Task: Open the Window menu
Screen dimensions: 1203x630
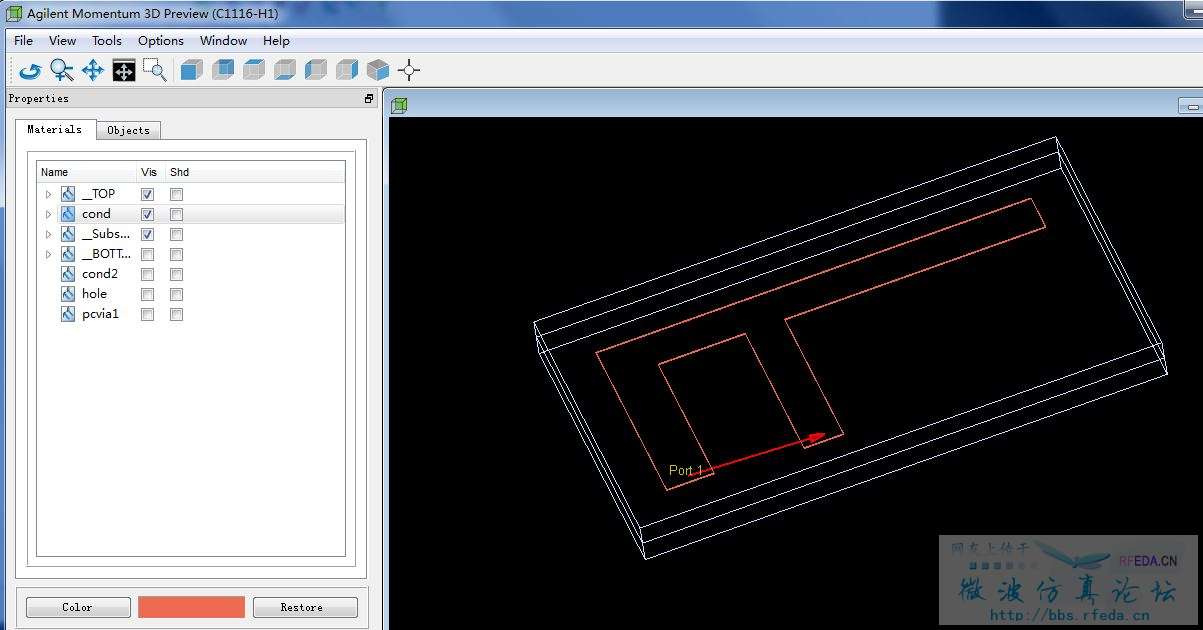Action: (223, 41)
